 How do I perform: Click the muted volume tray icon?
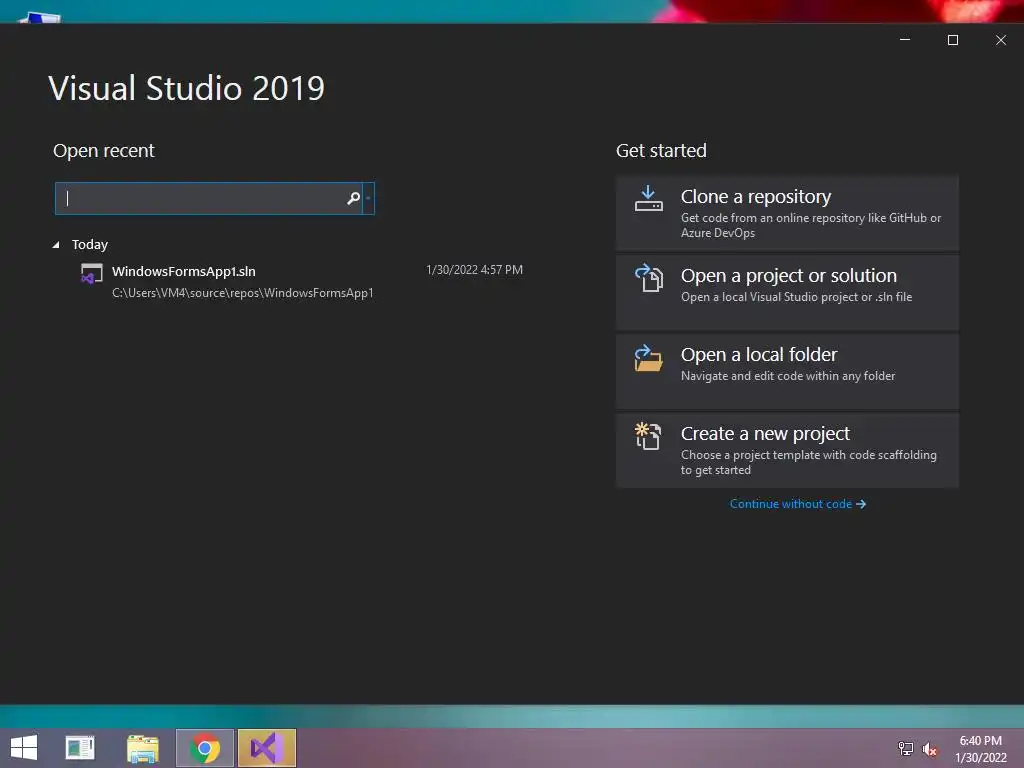click(x=929, y=749)
